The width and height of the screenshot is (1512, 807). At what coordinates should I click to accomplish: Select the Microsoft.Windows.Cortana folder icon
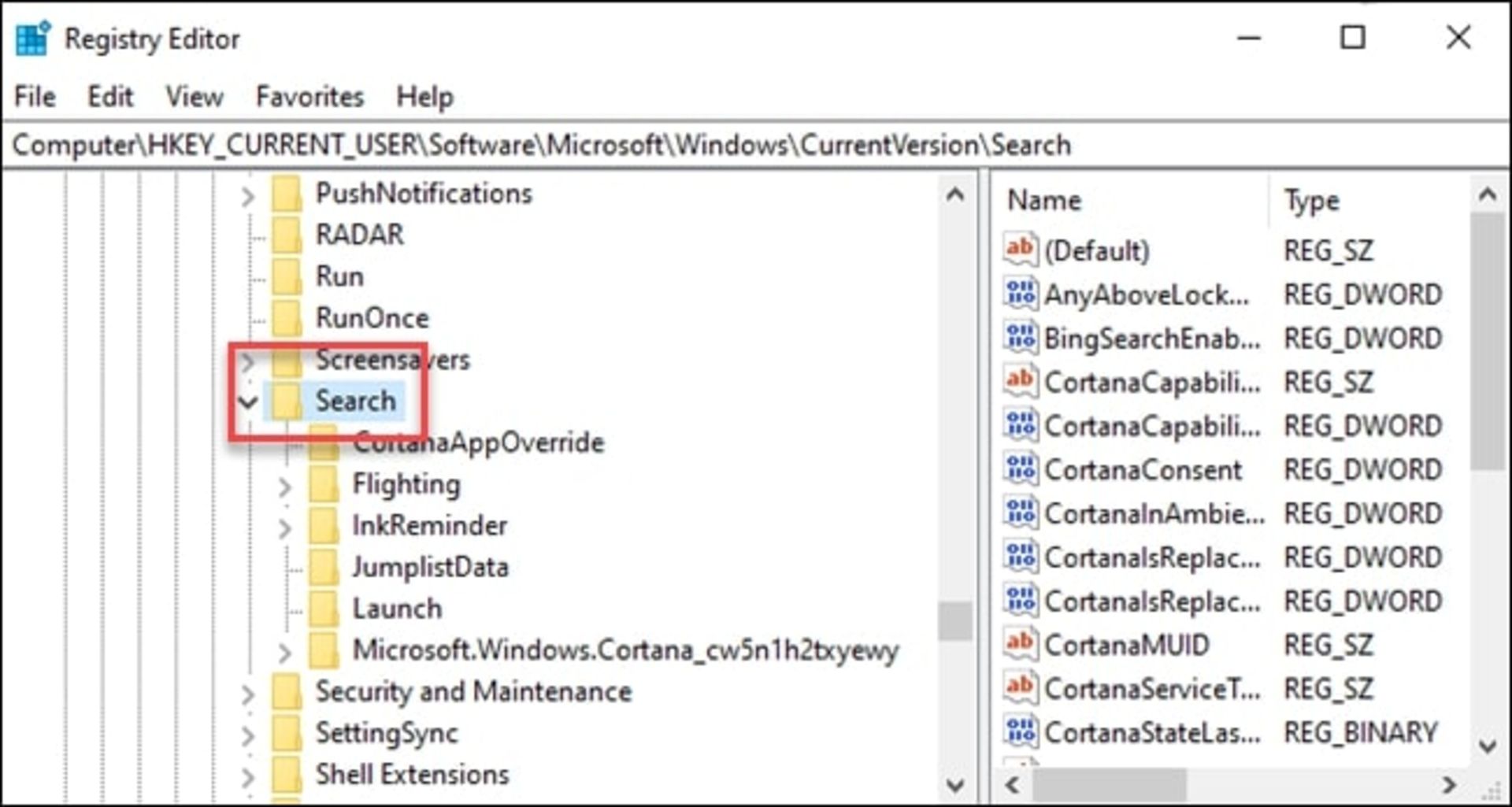pos(324,650)
